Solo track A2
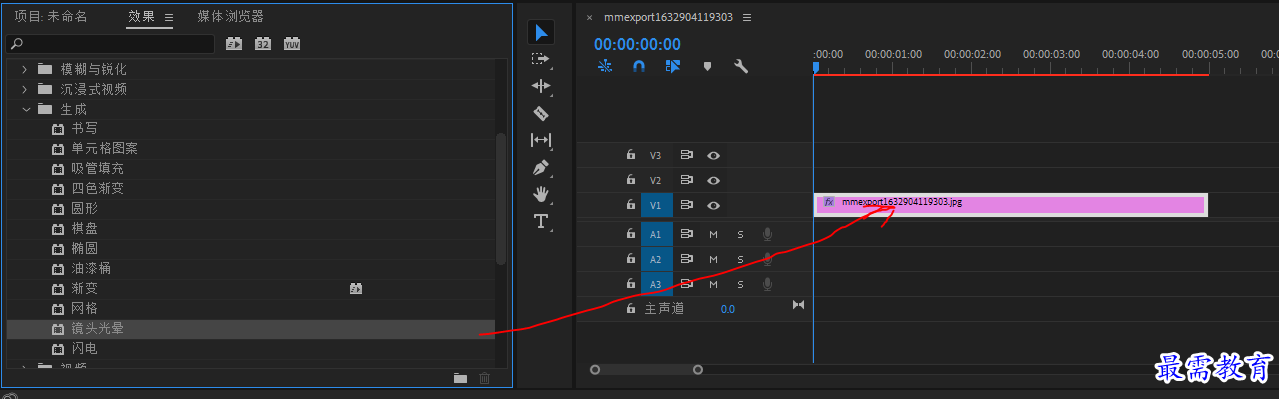 (x=741, y=259)
